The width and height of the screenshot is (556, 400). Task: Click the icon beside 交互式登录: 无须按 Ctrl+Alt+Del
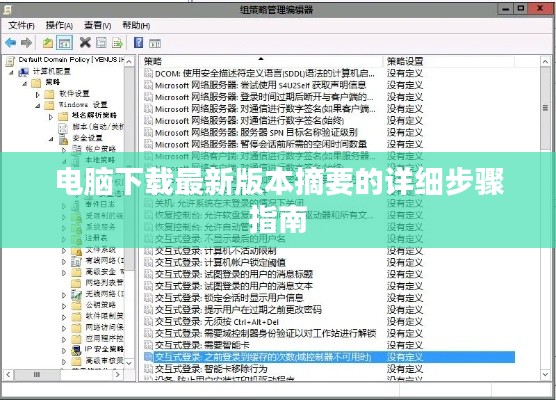point(149,321)
